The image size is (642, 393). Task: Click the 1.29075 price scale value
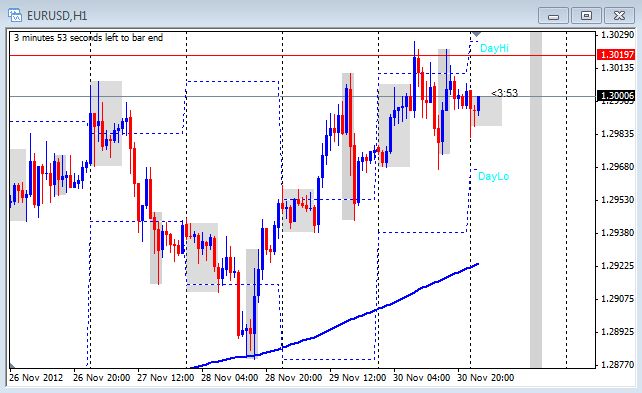617,299
